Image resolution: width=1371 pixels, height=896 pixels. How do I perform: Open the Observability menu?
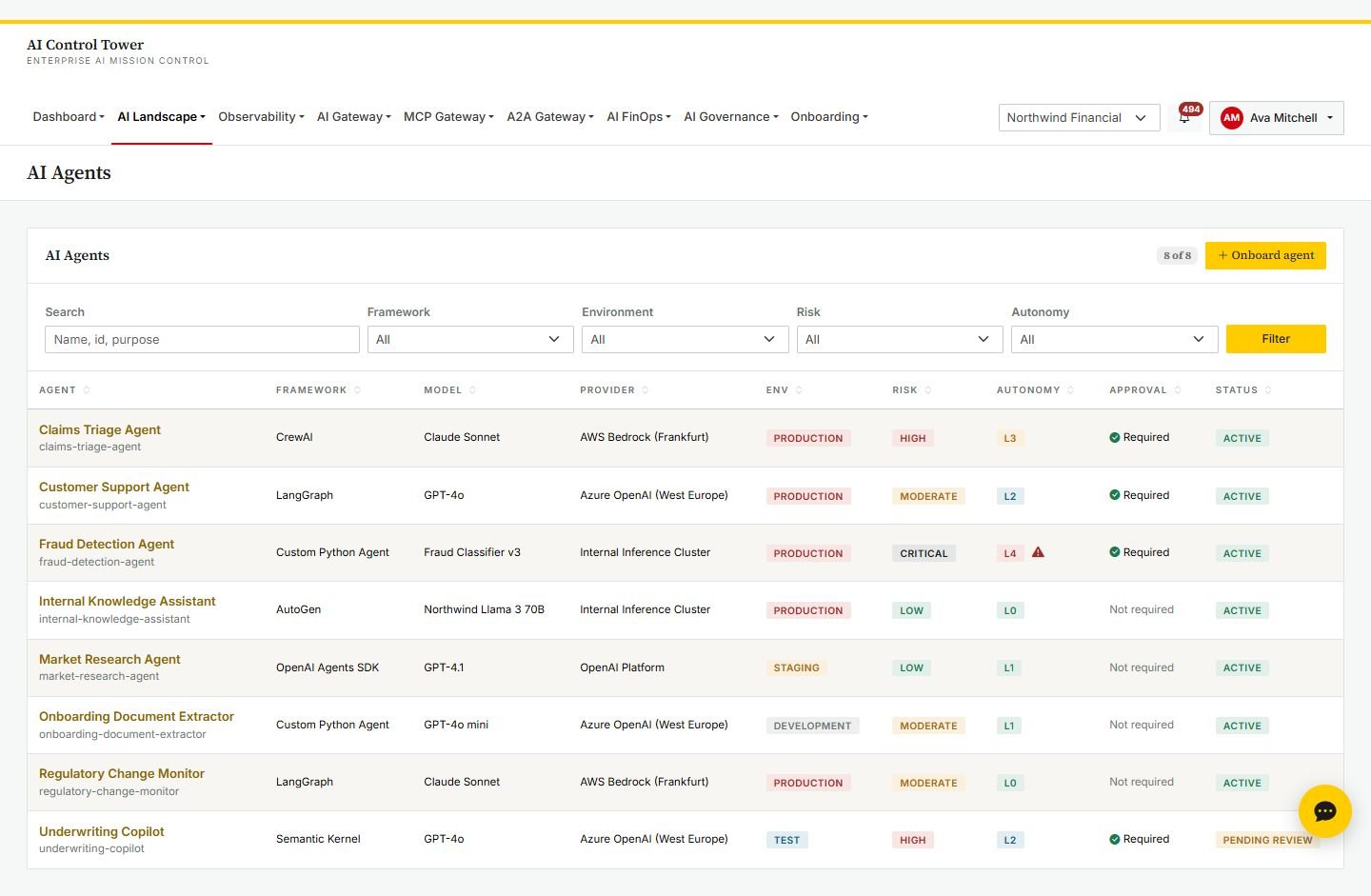[261, 117]
